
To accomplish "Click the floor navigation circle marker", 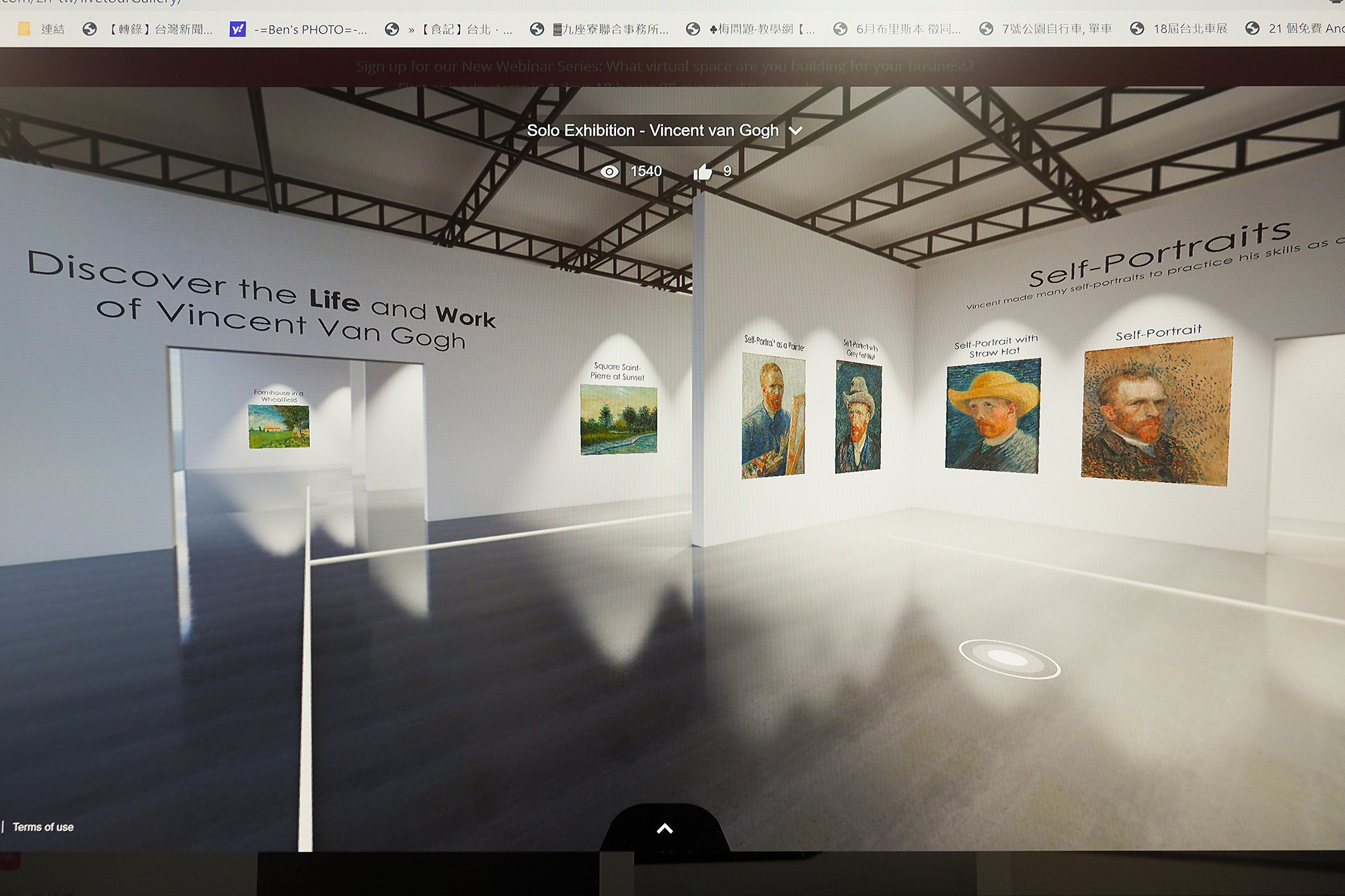I will tap(1009, 659).
